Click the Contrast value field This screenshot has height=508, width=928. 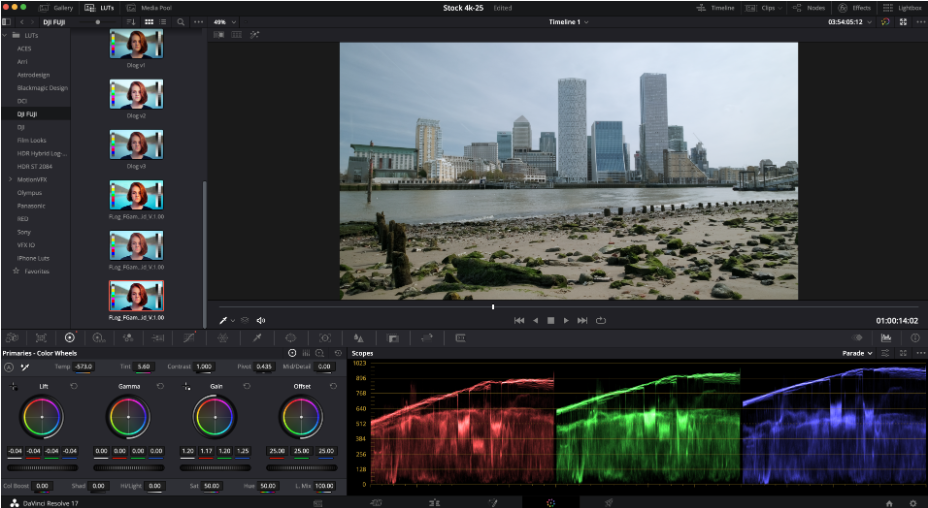204,367
